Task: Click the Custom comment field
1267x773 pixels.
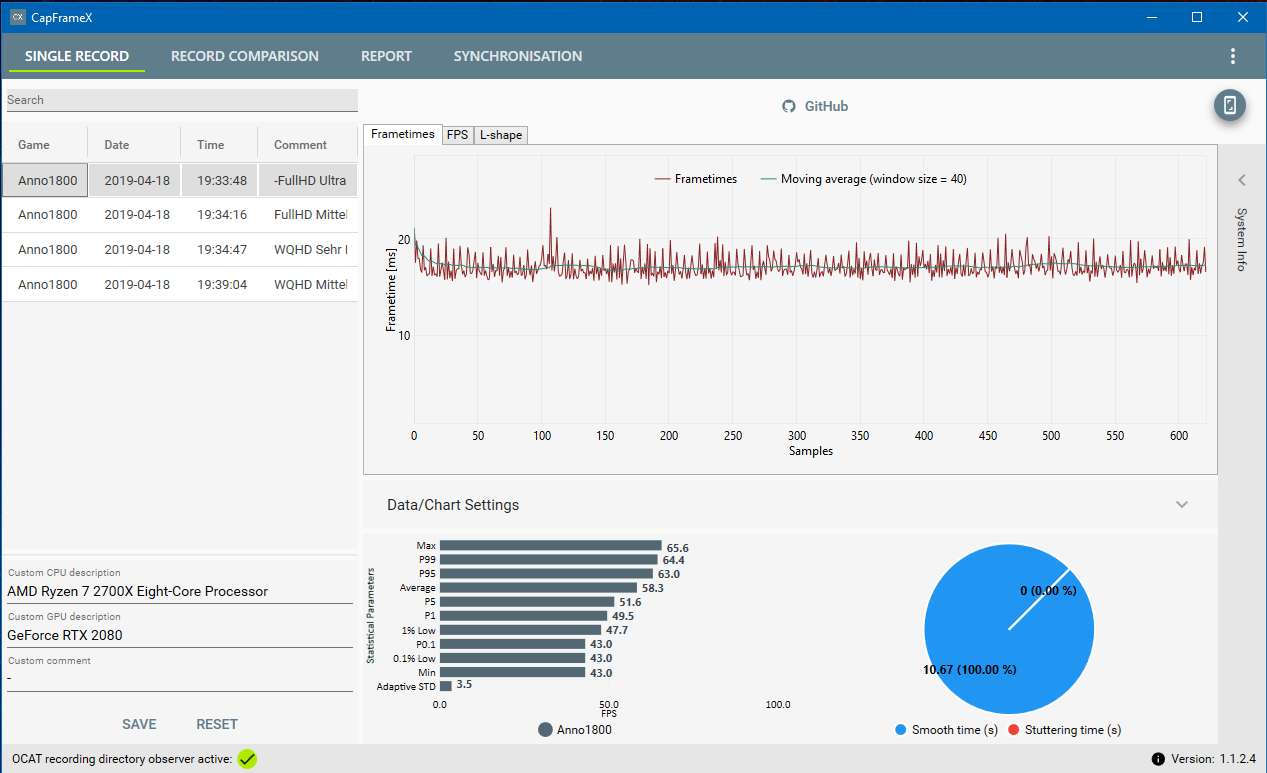Action: 180,678
